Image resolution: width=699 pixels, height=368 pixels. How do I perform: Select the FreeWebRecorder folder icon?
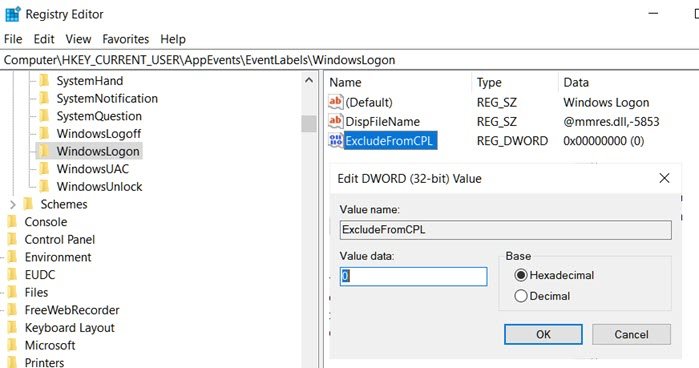[x=12, y=310]
